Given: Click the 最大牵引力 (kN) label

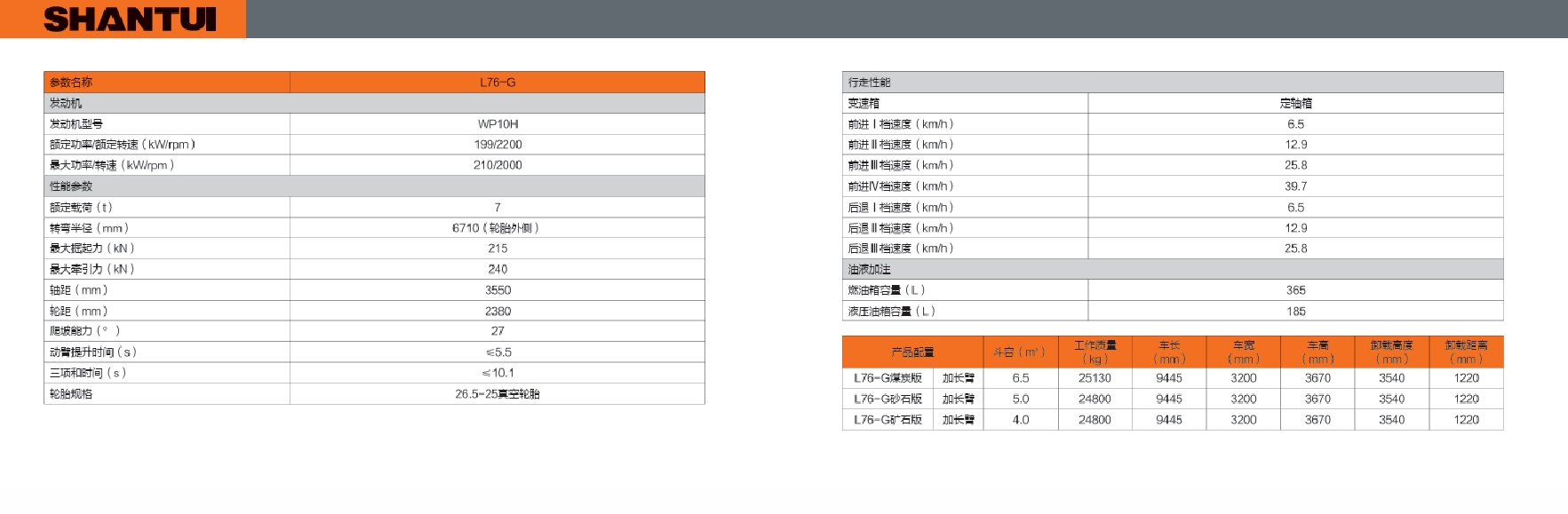Looking at the screenshot, I should tap(92, 269).
